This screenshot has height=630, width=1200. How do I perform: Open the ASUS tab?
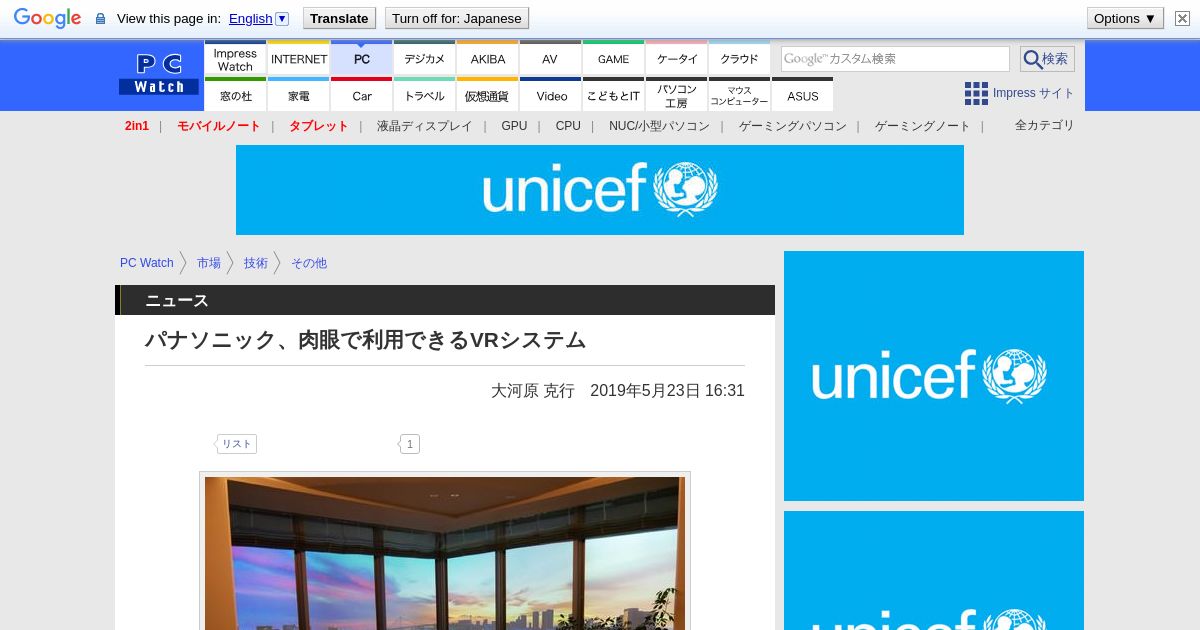coord(802,95)
